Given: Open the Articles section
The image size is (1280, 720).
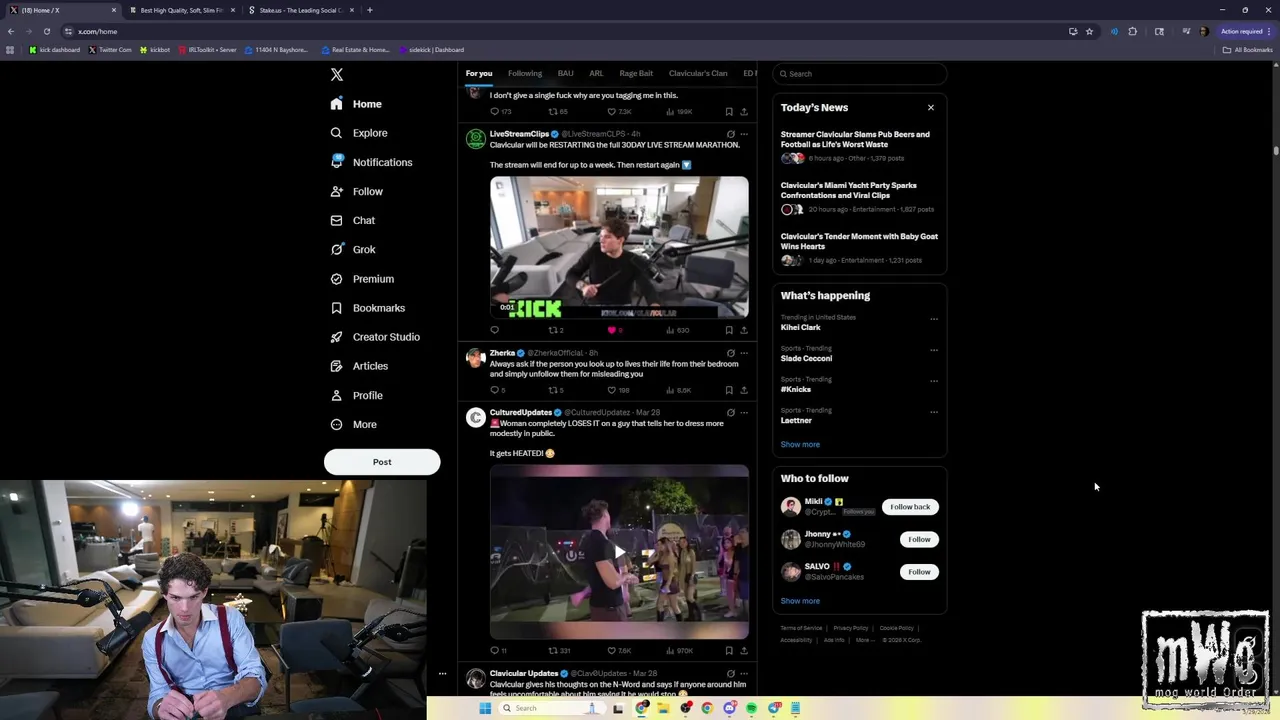Looking at the screenshot, I should tap(359, 366).
